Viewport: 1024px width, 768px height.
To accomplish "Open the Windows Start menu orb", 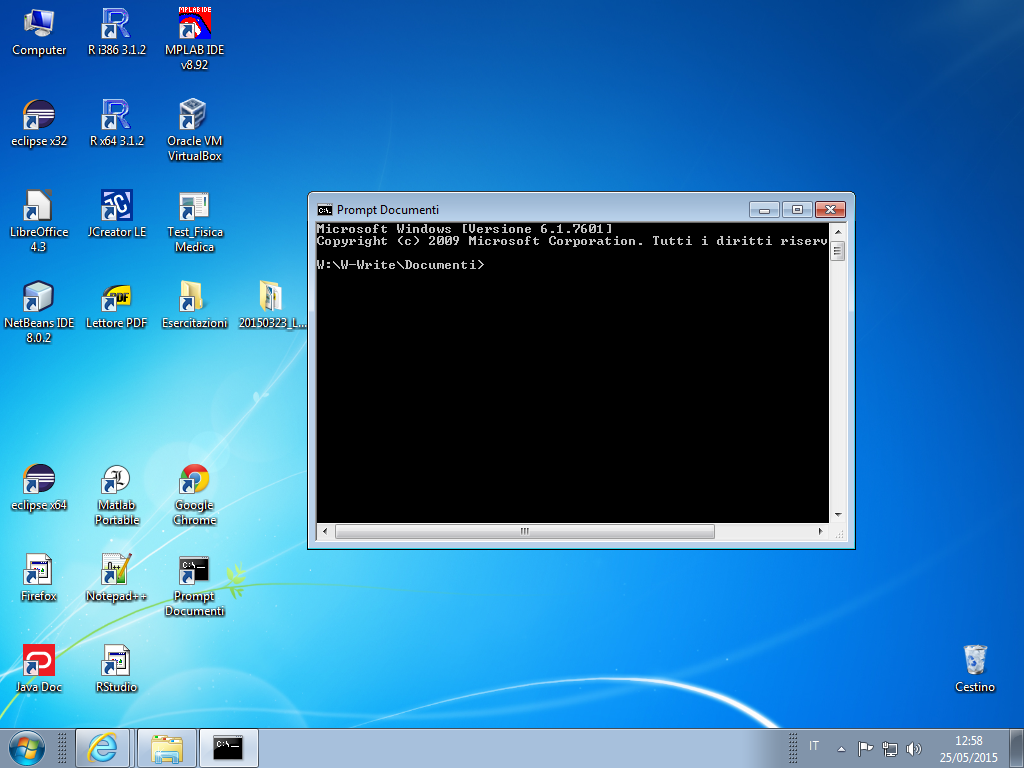I will [27, 748].
